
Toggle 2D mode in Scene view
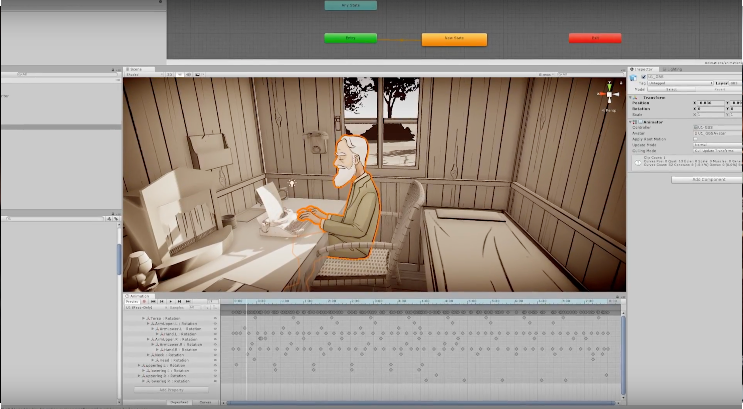[x=169, y=74]
